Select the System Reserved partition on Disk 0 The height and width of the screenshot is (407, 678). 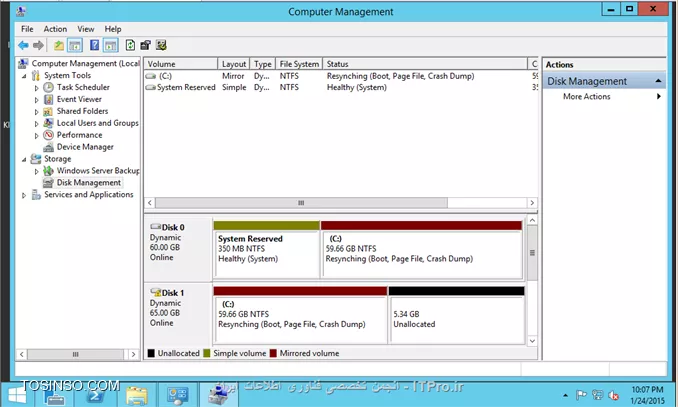point(266,254)
